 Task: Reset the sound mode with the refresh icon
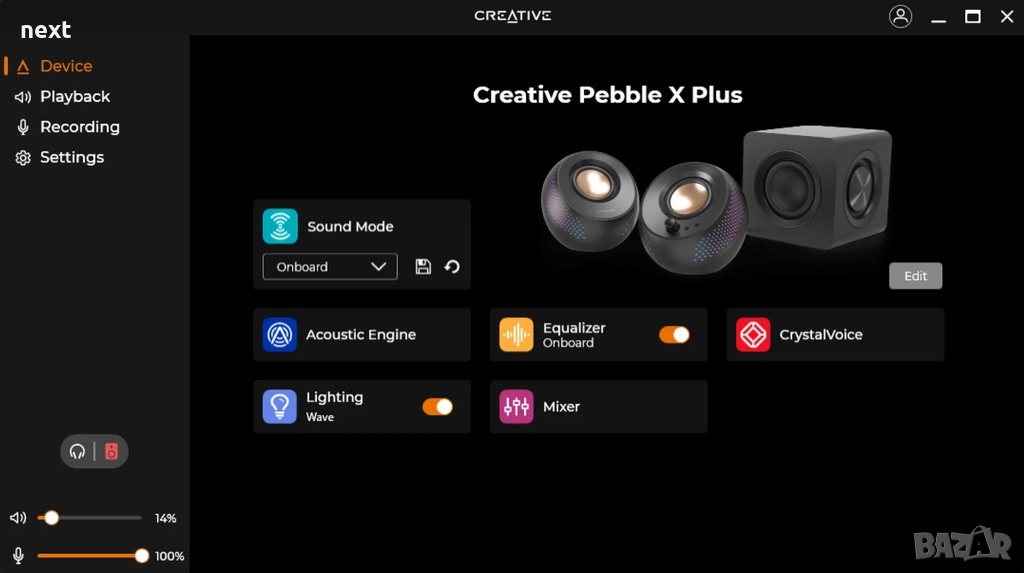point(452,267)
